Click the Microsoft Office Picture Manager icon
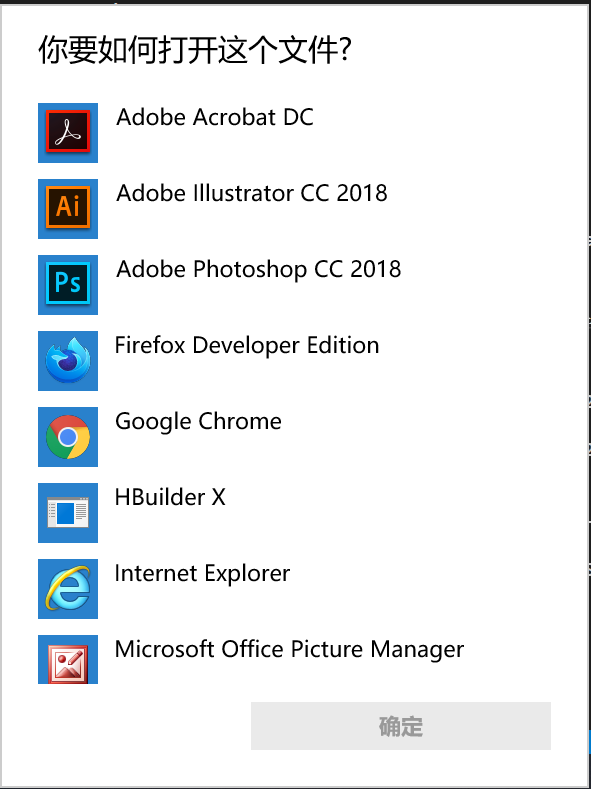The image size is (591, 789). (68, 659)
